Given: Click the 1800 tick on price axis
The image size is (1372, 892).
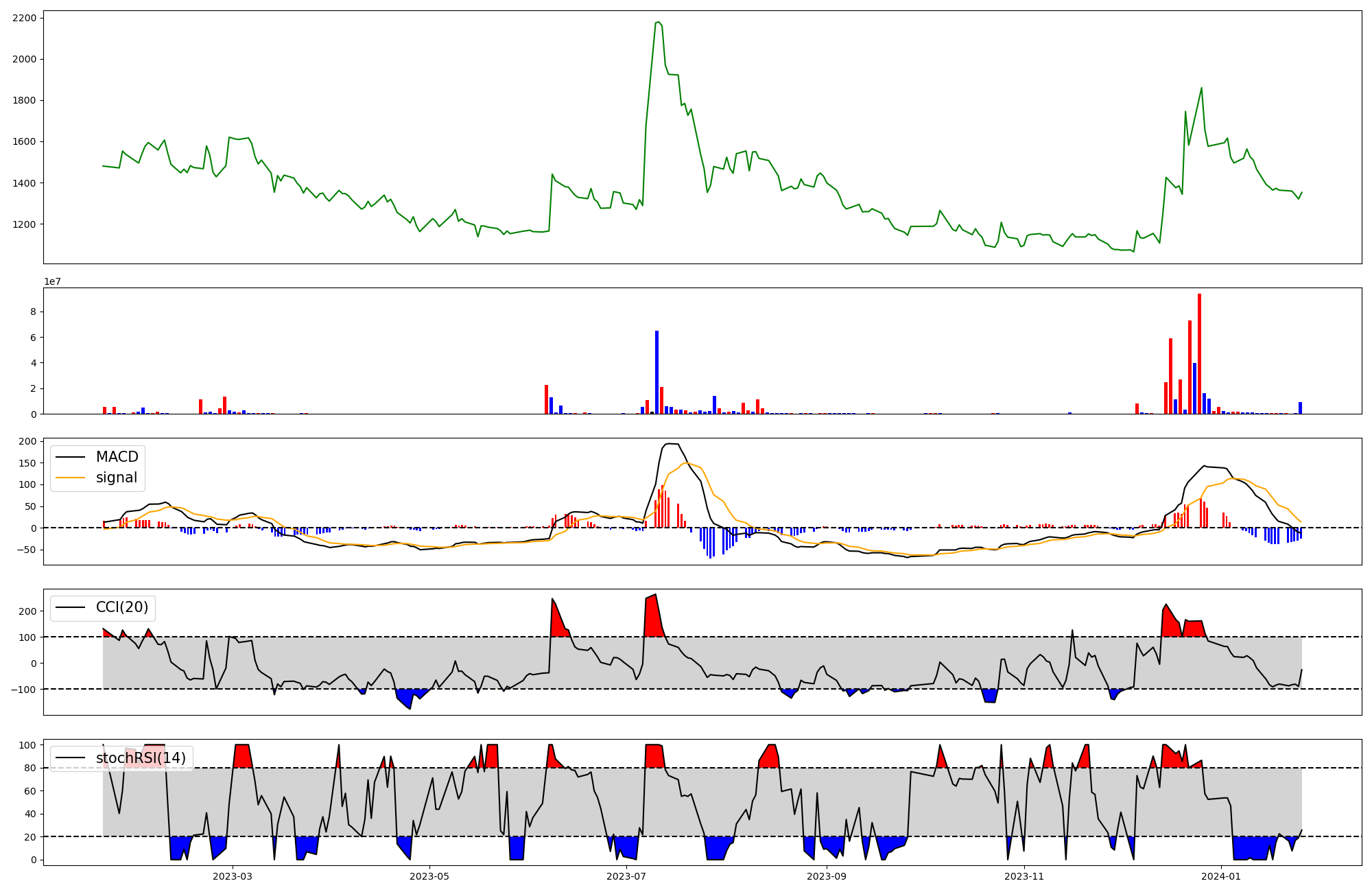Looking at the screenshot, I should [x=25, y=100].
